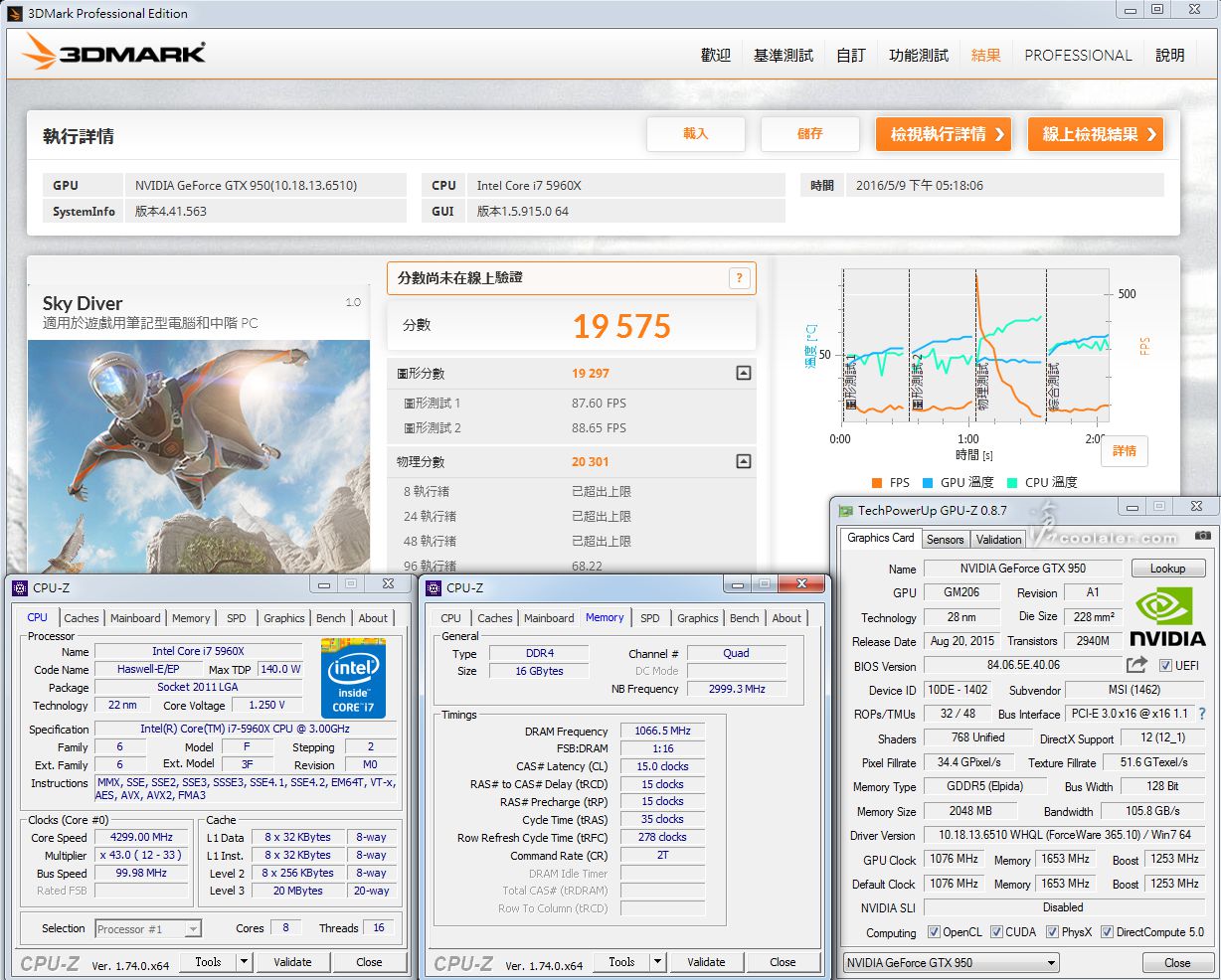Open the 基準測試 tab in 3DMark
Viewport: 1221px width, 980px height.
point(784,56)
